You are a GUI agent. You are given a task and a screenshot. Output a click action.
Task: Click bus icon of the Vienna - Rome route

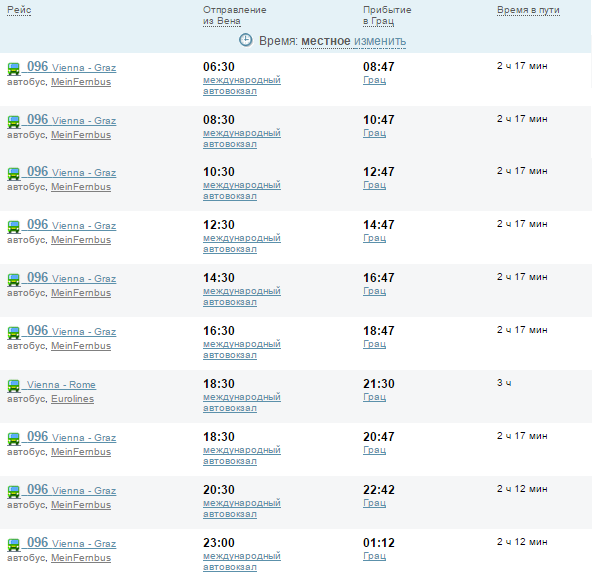tap(14, 386)
